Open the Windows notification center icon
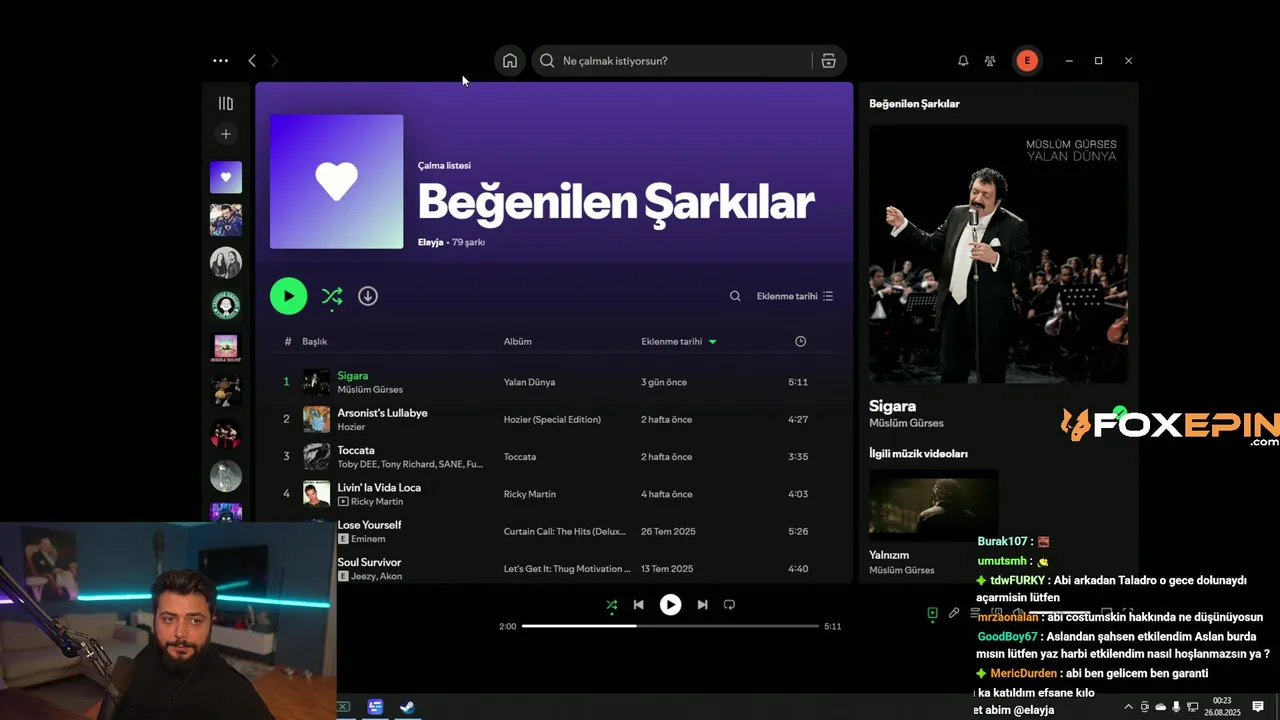Image resolution: width=1280 pixels, height=720 pixels. pos(1258,707)
